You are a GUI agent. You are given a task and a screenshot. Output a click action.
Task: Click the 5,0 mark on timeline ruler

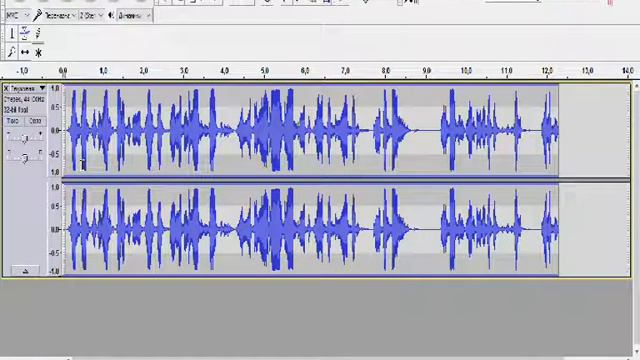coord(264,71)
